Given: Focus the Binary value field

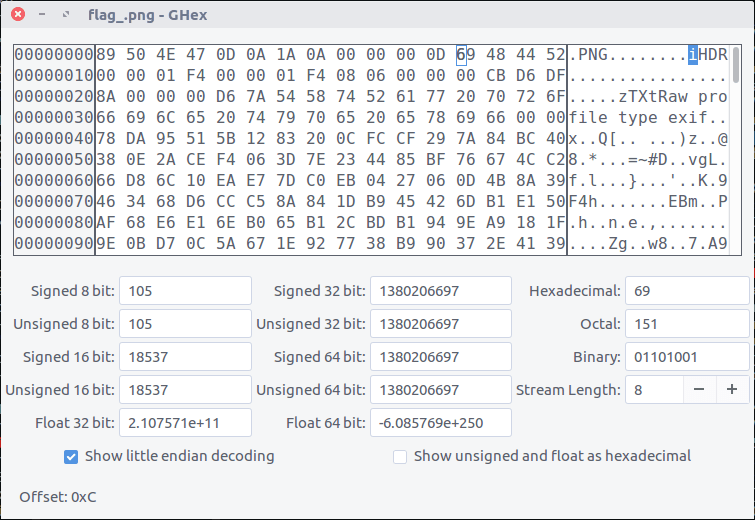Looking at the screenshot, I should point(687,357).
